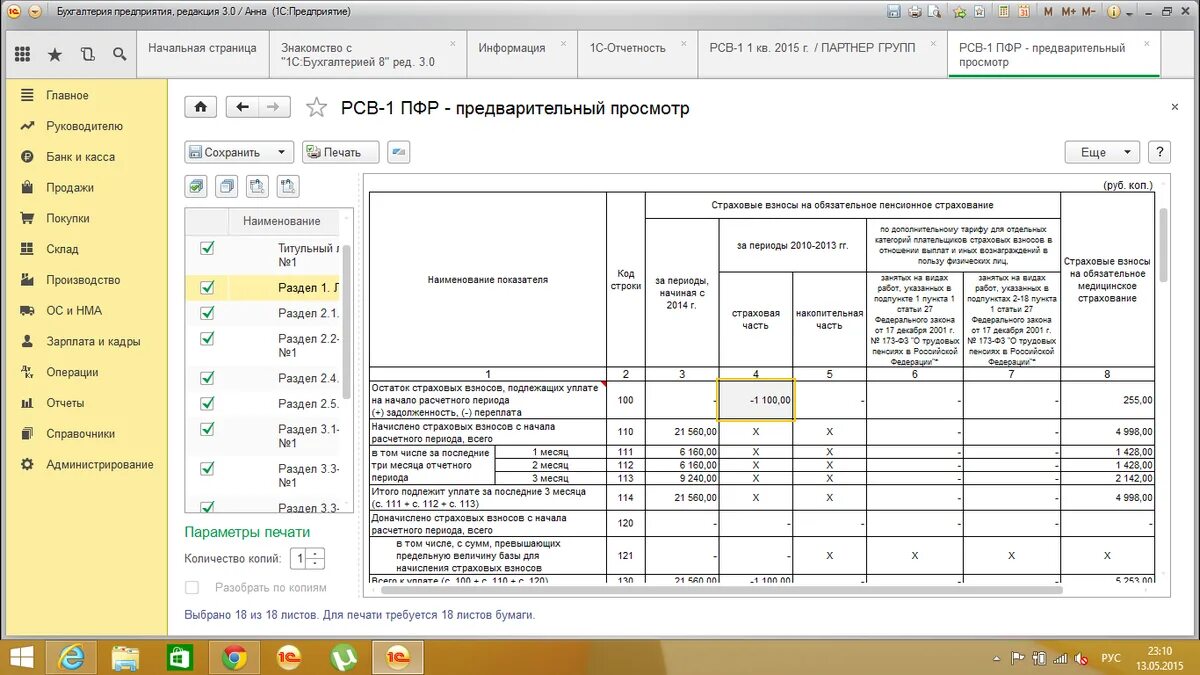Switch to Начальная страница tab
This screenshot has height=675, width=1200.
[202, 55]
